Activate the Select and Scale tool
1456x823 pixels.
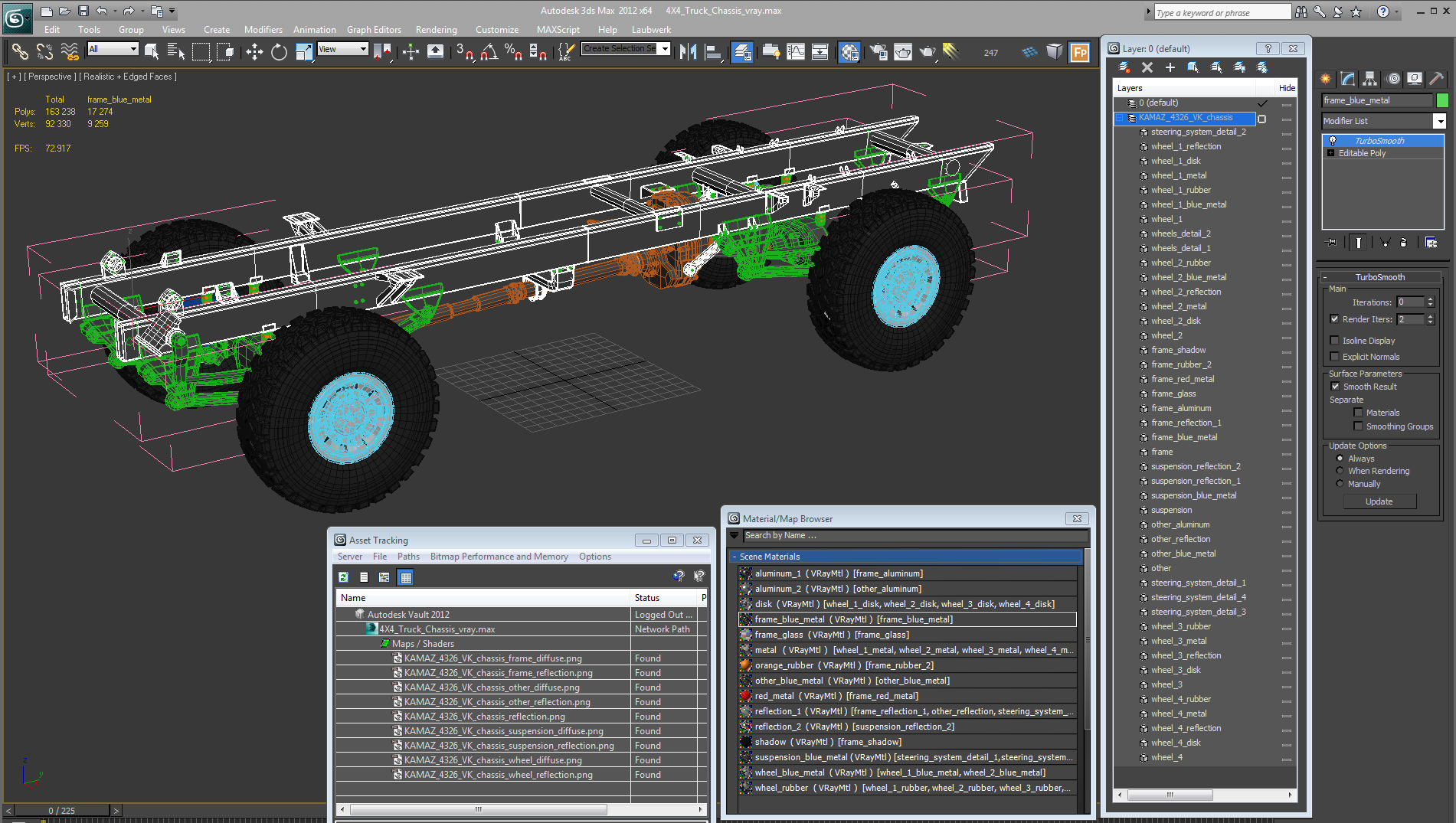[x=304, y=51]
